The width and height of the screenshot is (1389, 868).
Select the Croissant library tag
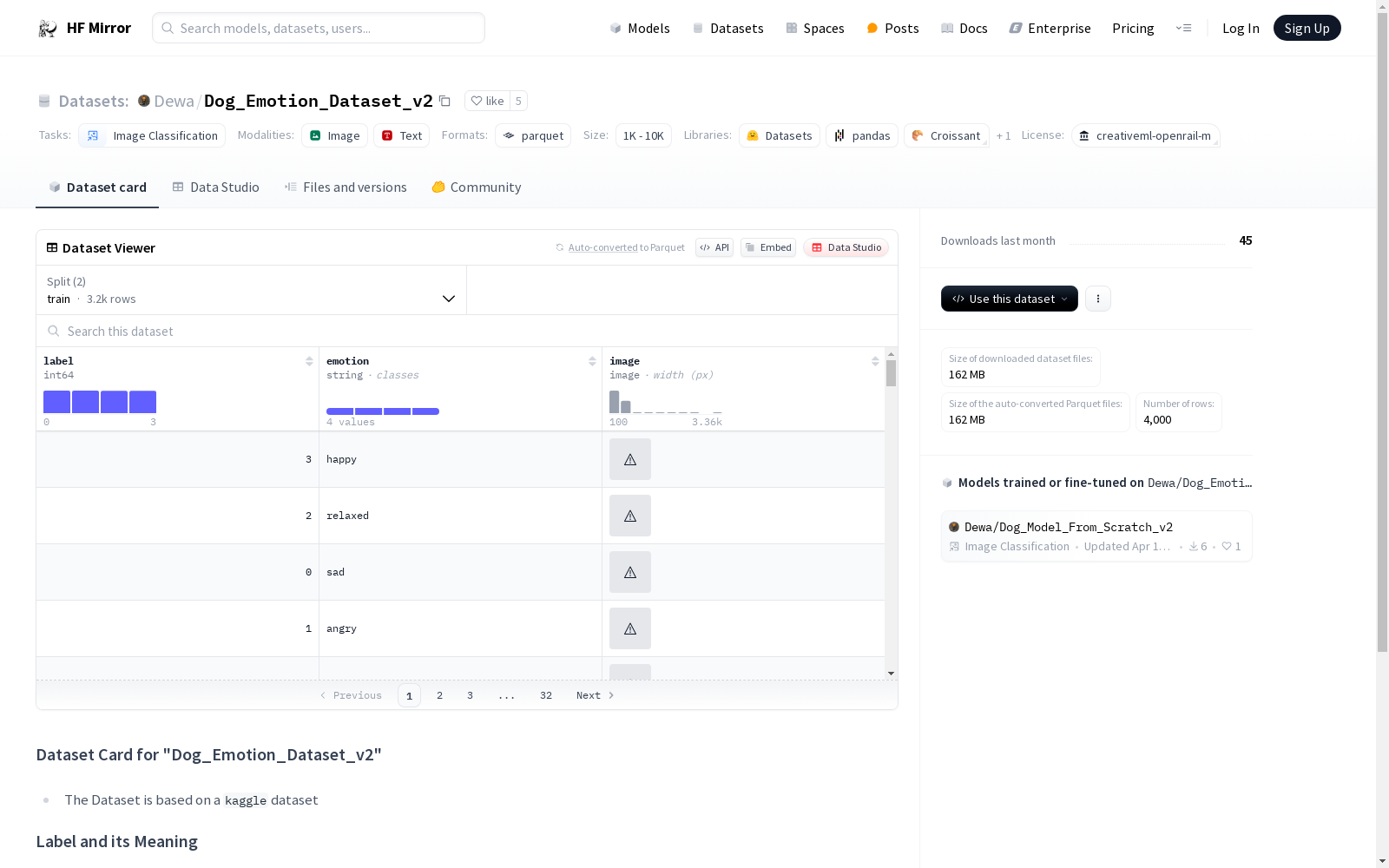(x=946, y=135)
